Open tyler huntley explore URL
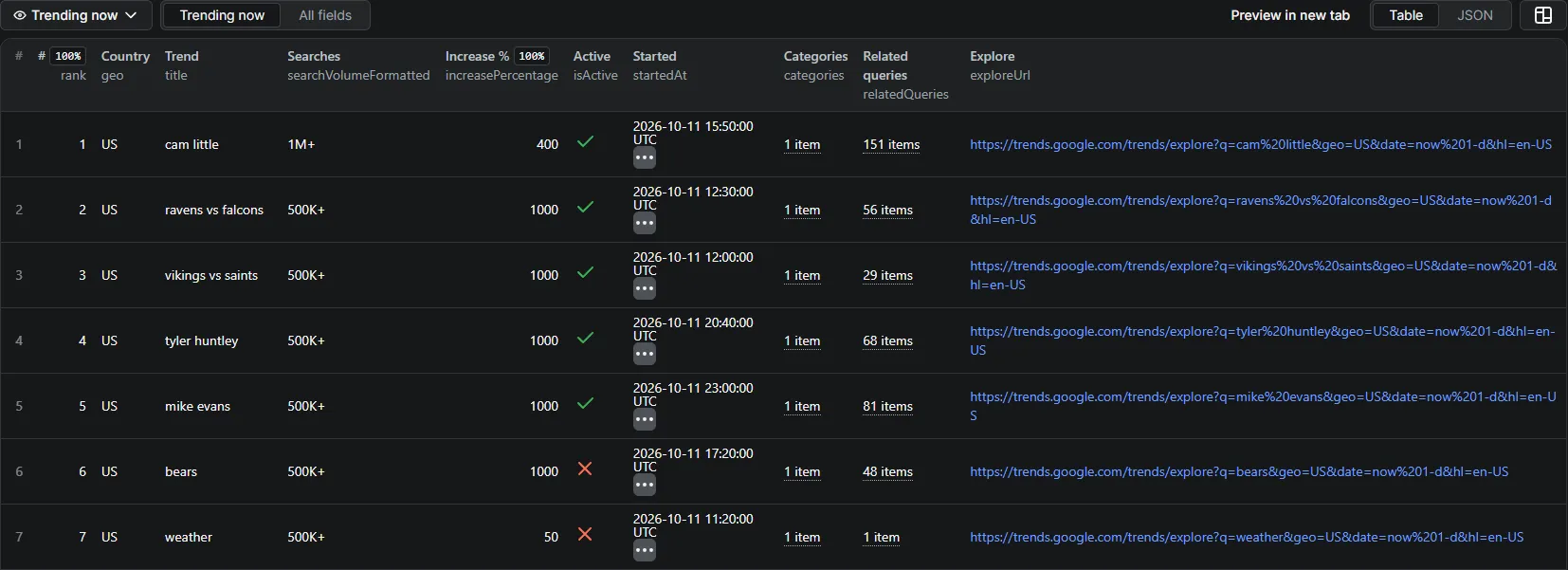Viewport: 1568px width, 570px height. coord(1262,341)
